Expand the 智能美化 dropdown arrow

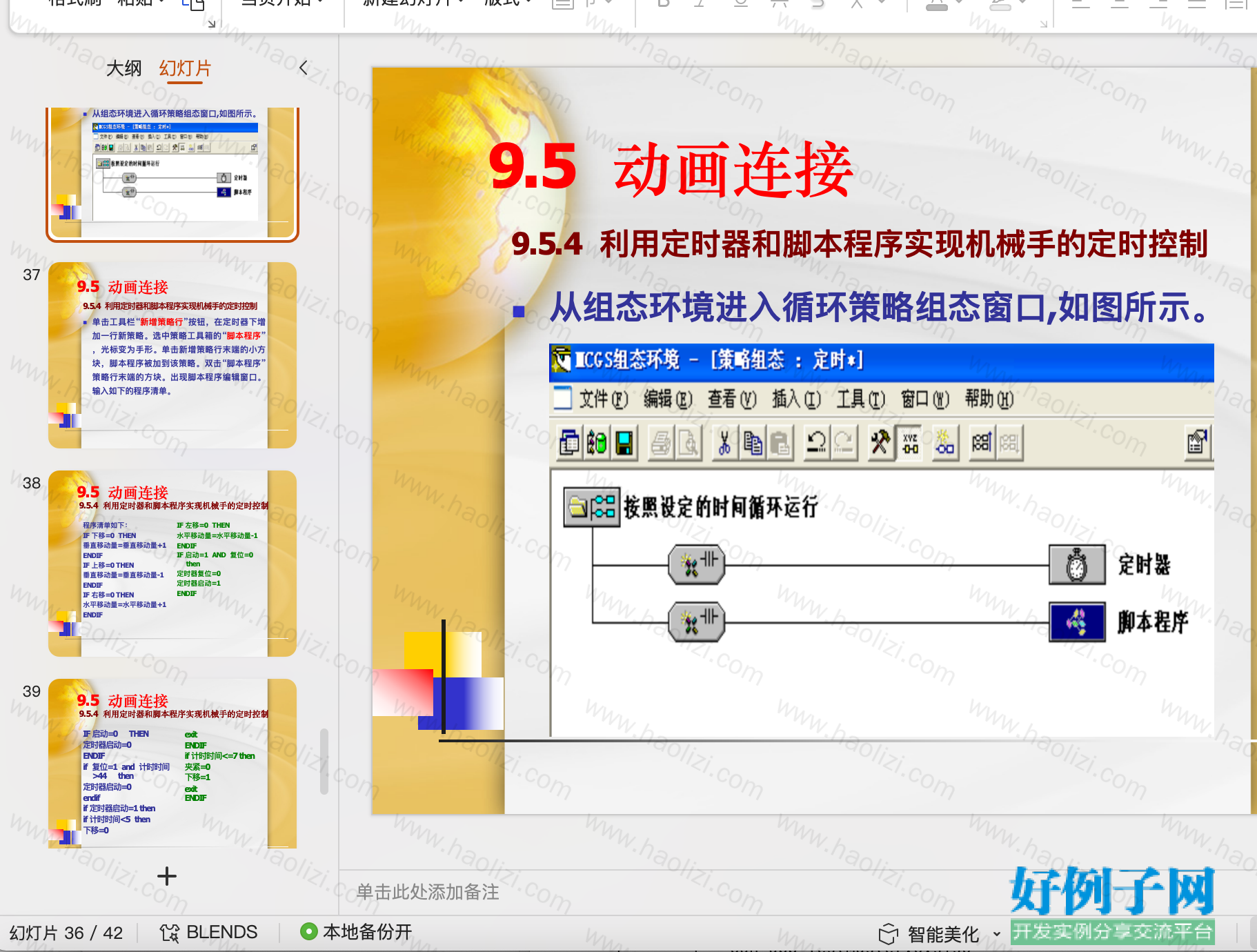(996, 934)
